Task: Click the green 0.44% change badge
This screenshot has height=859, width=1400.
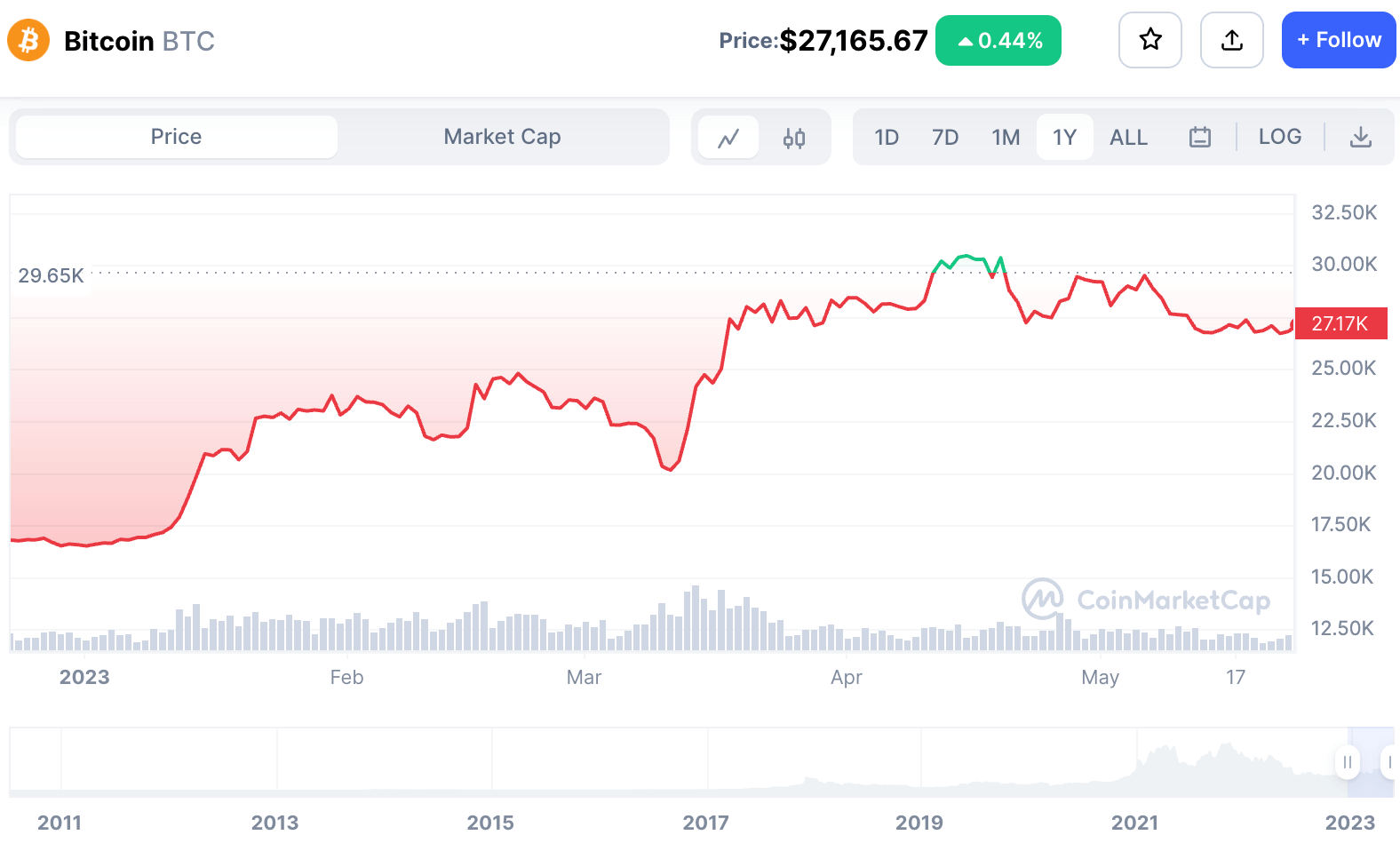Action: [x=998, y=41]
